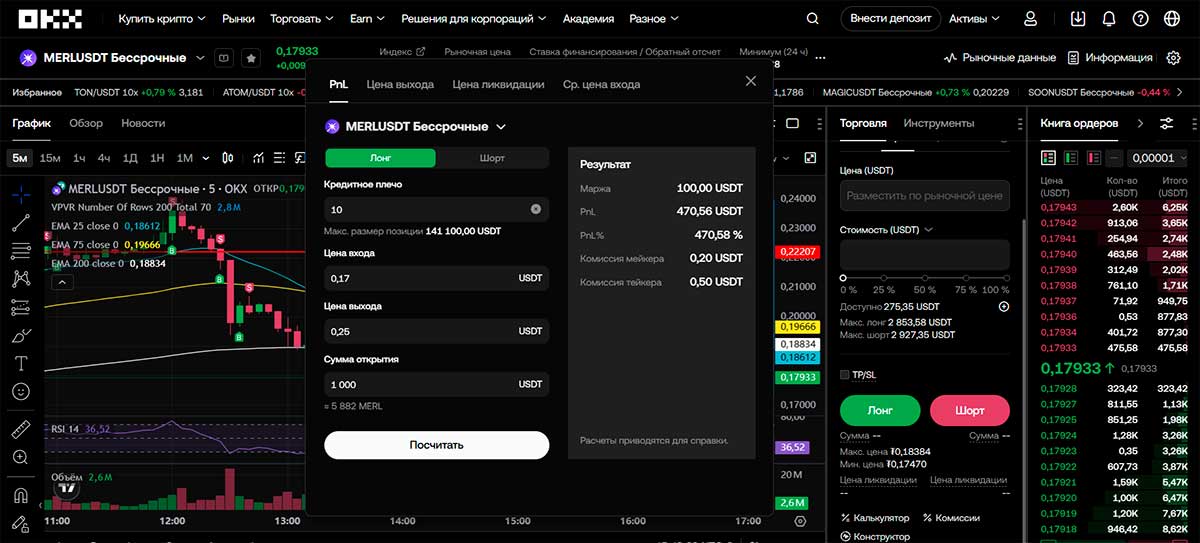Open chart indicators icon

coord(259,158)
